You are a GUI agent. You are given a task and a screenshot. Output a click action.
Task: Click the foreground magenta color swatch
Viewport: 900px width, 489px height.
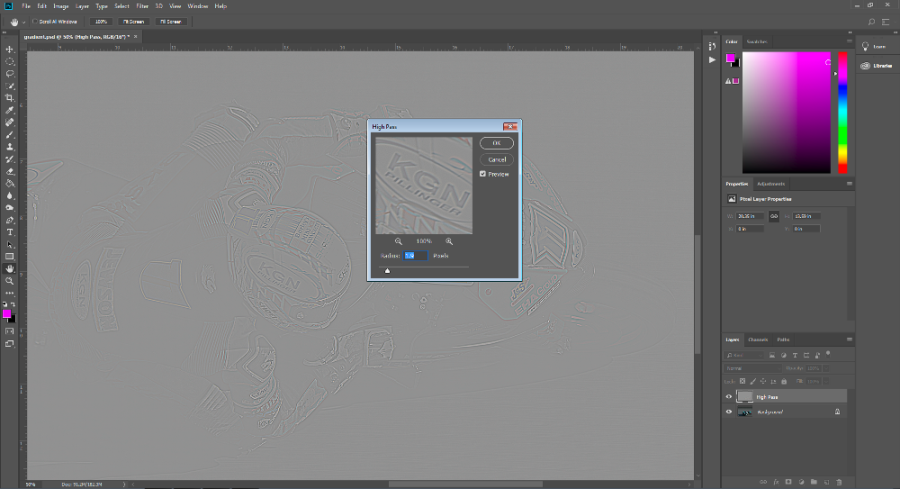click(x=7, y=313)
